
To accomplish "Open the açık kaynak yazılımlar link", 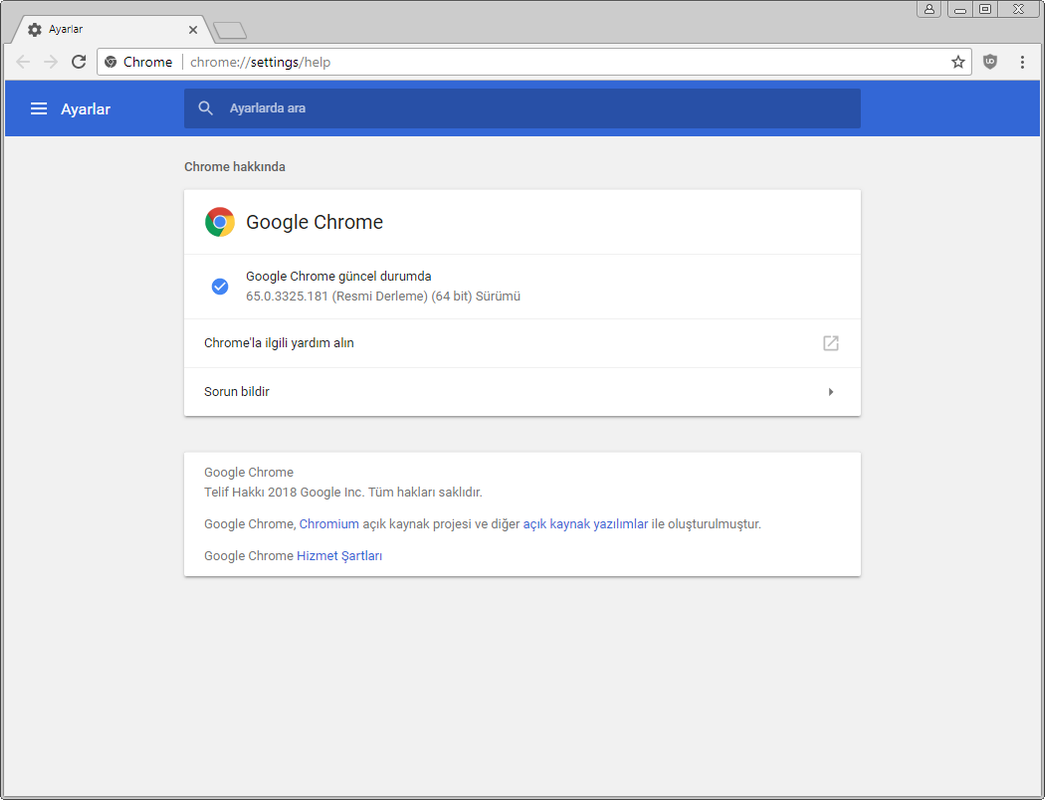I will [x=585, y=524].
